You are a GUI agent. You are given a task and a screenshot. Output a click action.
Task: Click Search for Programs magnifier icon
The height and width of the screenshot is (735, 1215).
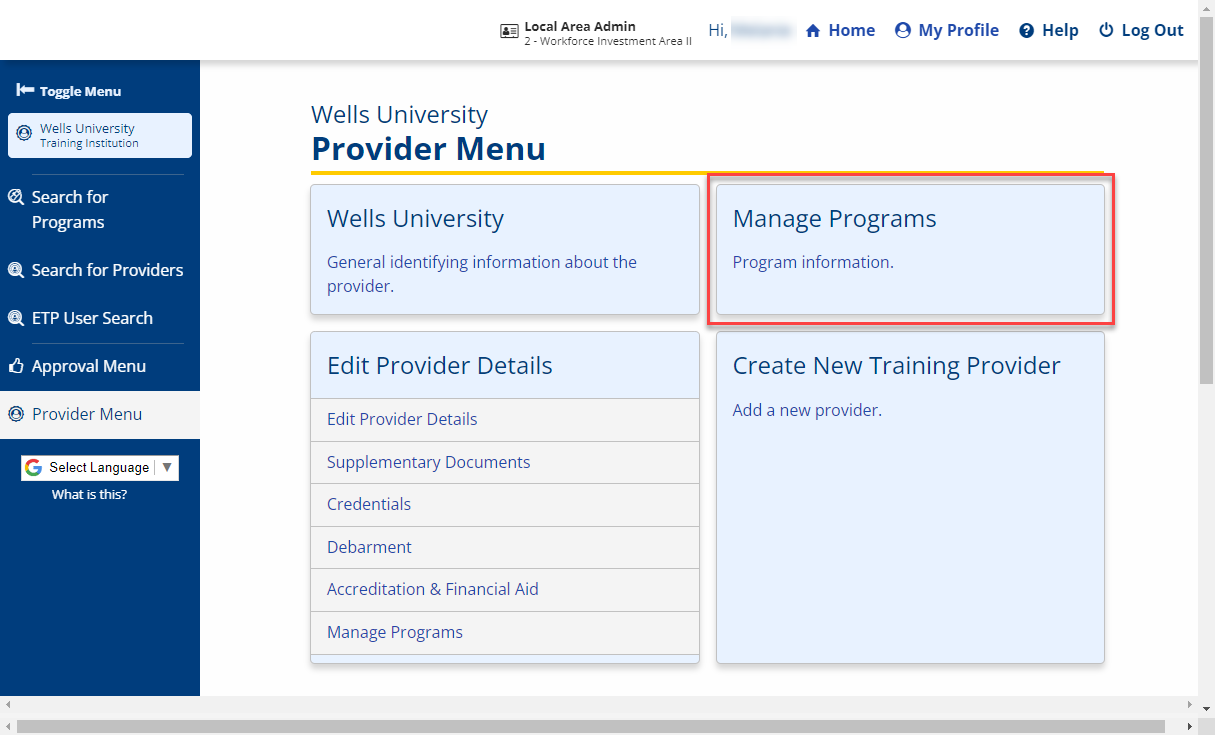point(16,198)
